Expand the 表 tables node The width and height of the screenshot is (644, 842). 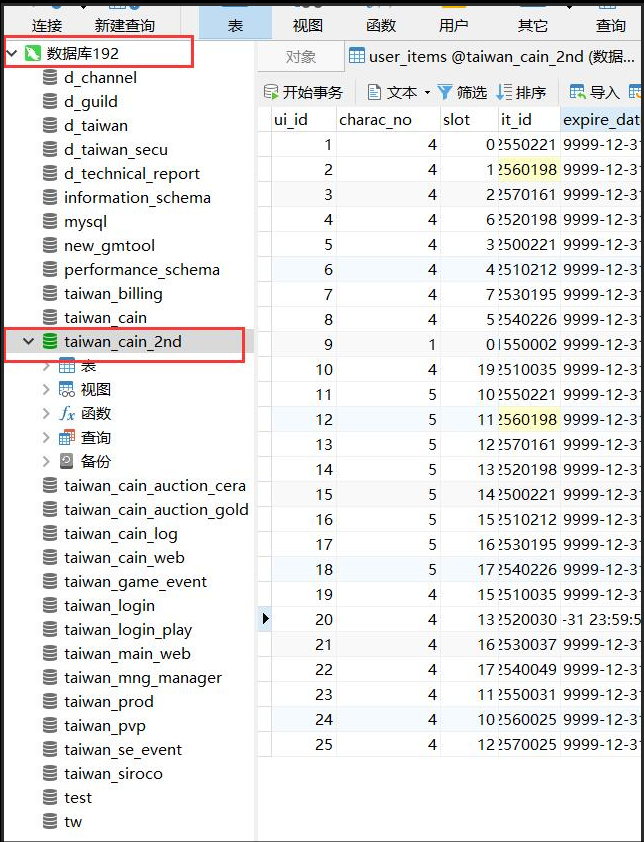[46, 366]
